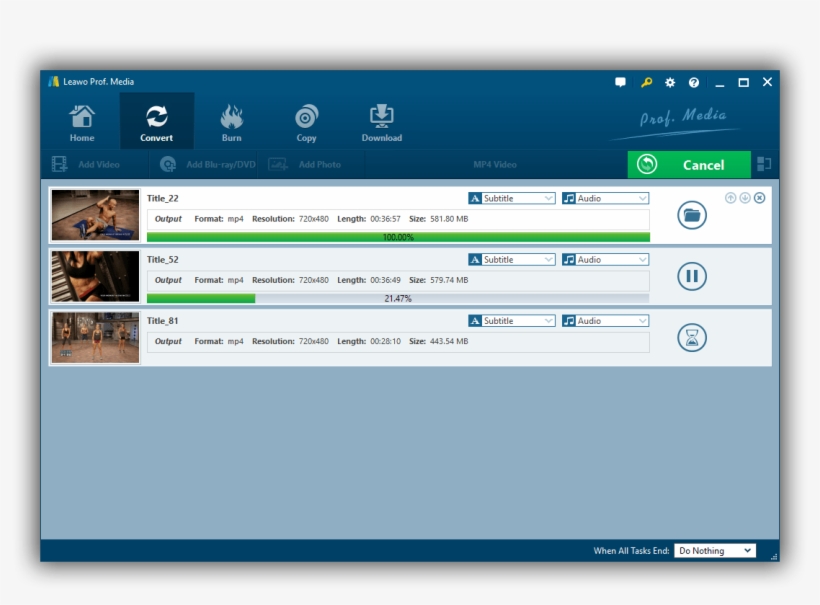This screenshot has width=820, height=605.
Task: Open the Subtitle selector icon for Title_22
Action: (x=475, y=198)
